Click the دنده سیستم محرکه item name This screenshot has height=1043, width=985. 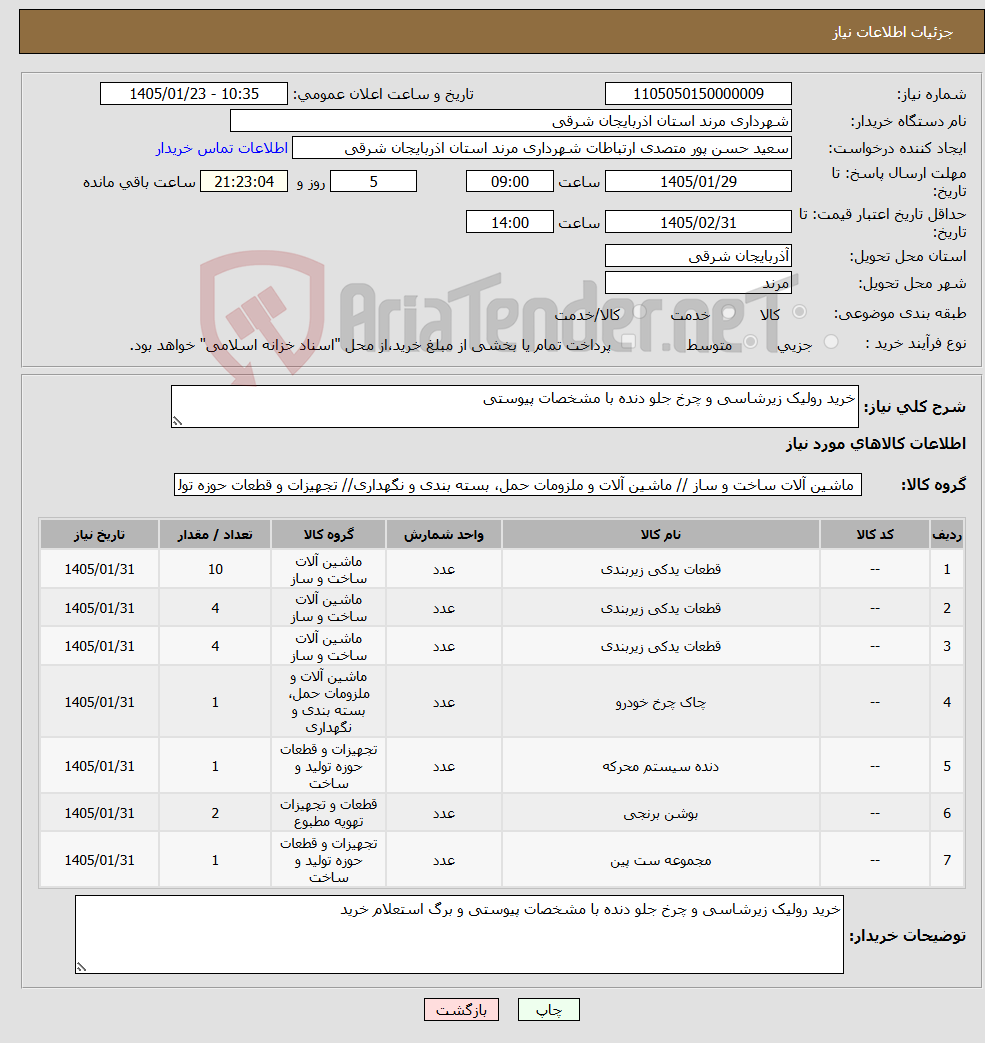pos(660,766)
